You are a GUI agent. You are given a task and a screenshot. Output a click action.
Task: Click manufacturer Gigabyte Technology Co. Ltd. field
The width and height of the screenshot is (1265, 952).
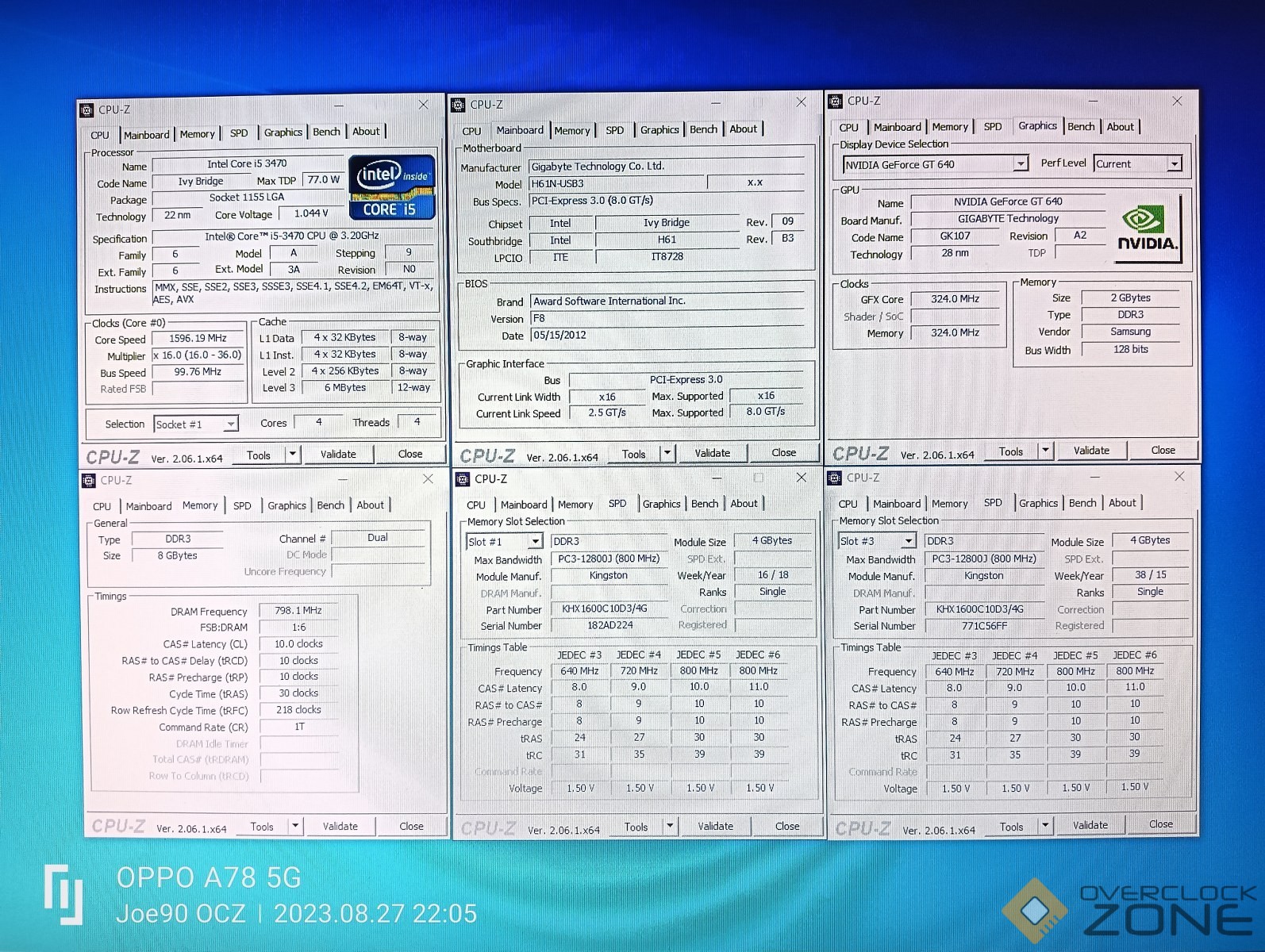[667, 167]
